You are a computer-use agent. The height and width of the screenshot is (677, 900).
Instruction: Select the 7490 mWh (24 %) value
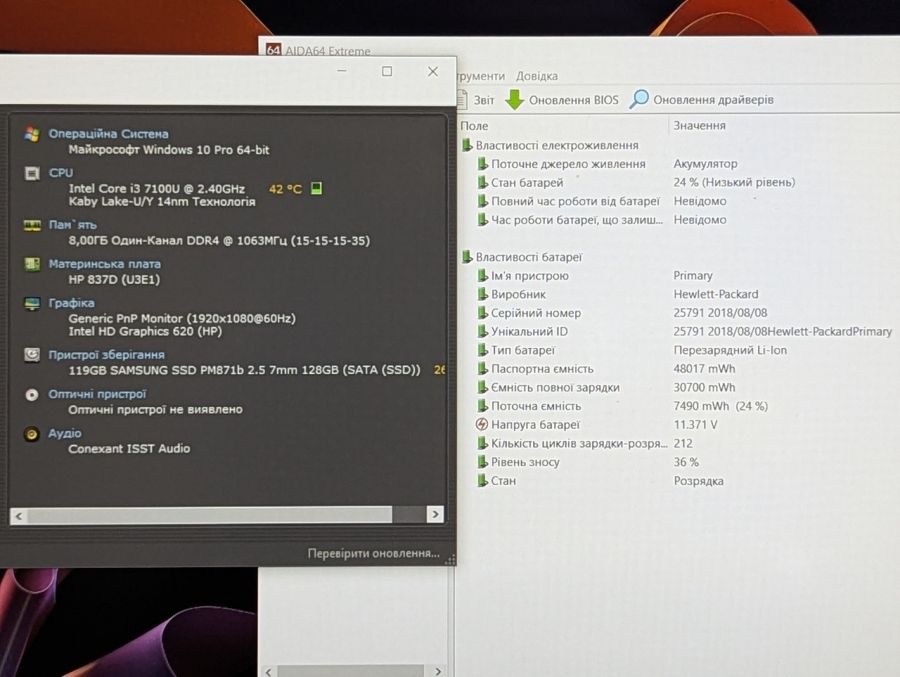(x=720, y=406)
